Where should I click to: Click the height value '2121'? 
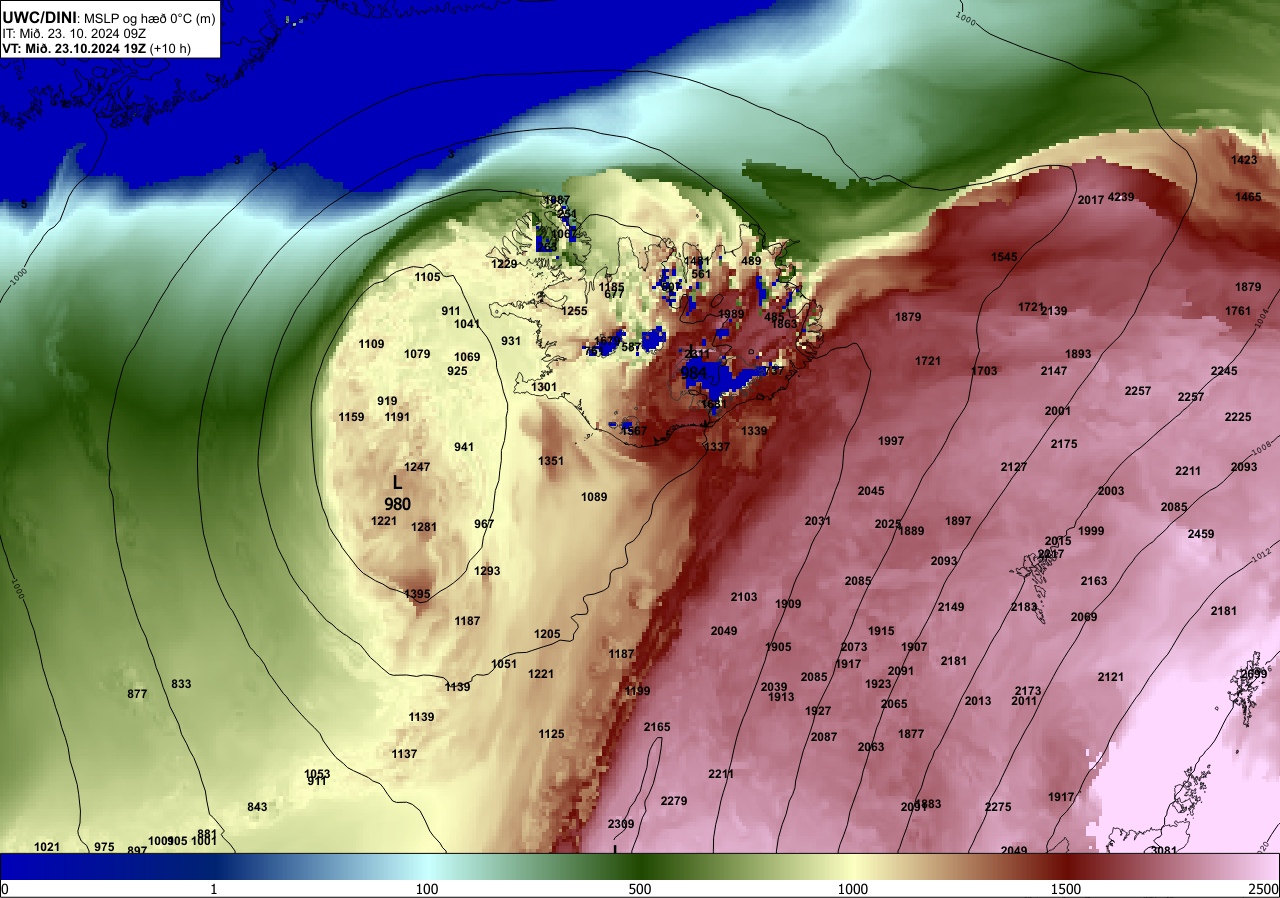(x=1111, y=677)
